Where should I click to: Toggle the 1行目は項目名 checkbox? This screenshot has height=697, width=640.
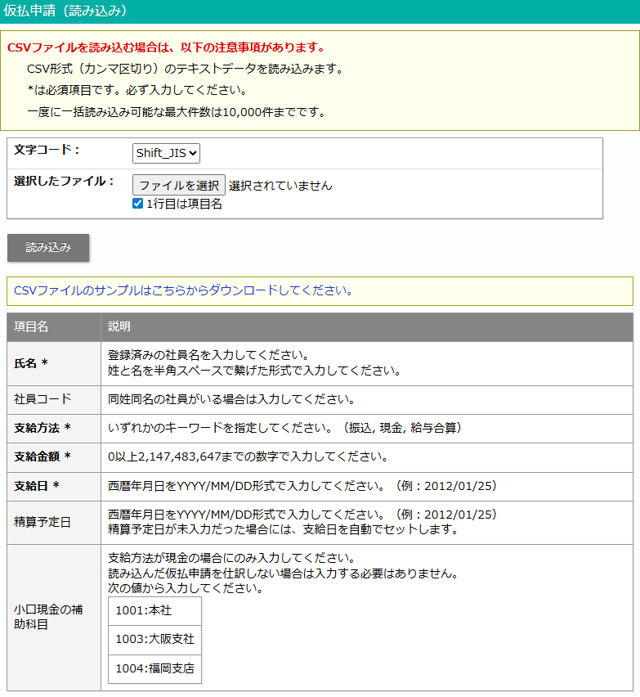tap(138, 204)
